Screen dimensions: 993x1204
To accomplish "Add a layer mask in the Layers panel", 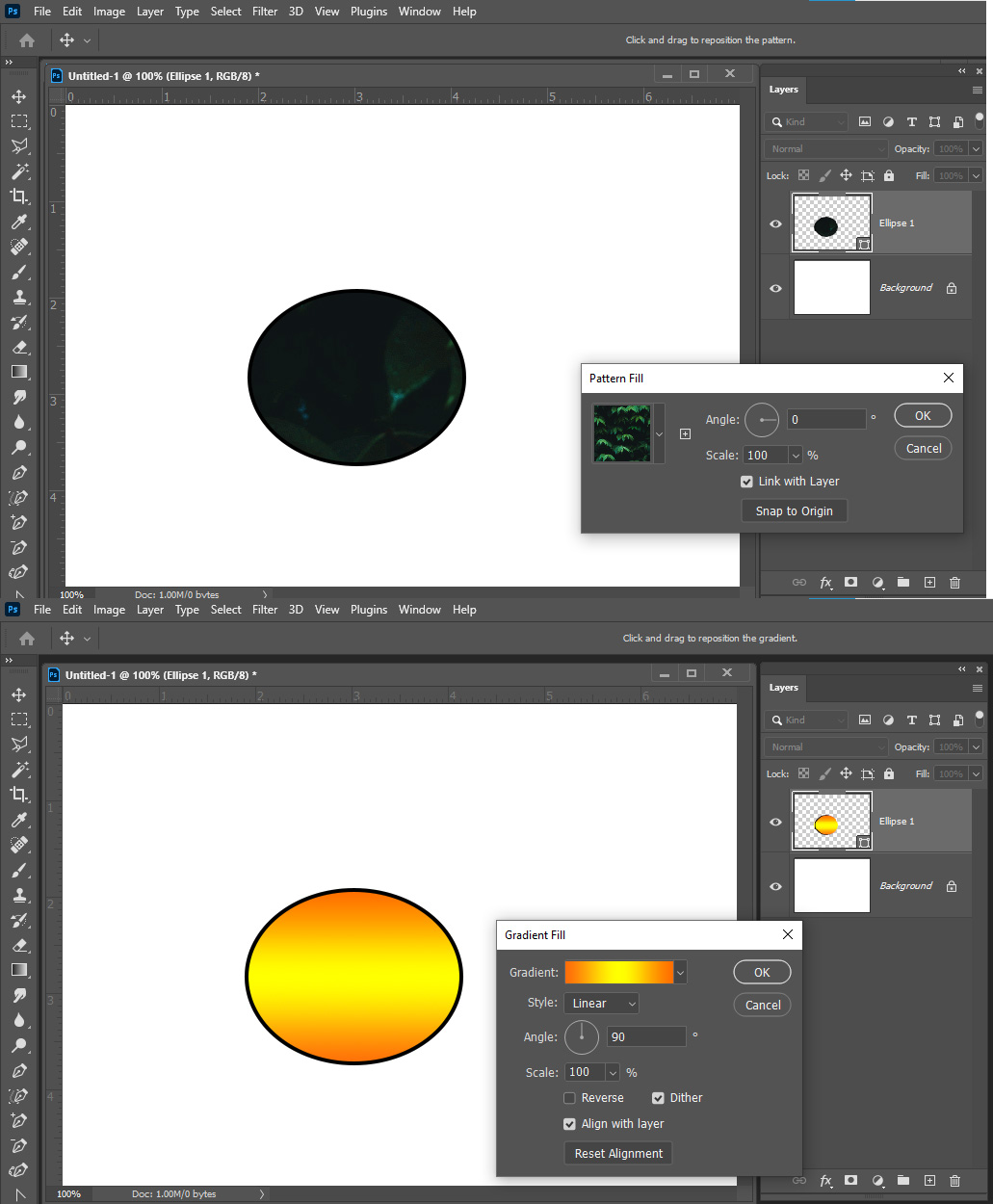I will click(850, 583).
